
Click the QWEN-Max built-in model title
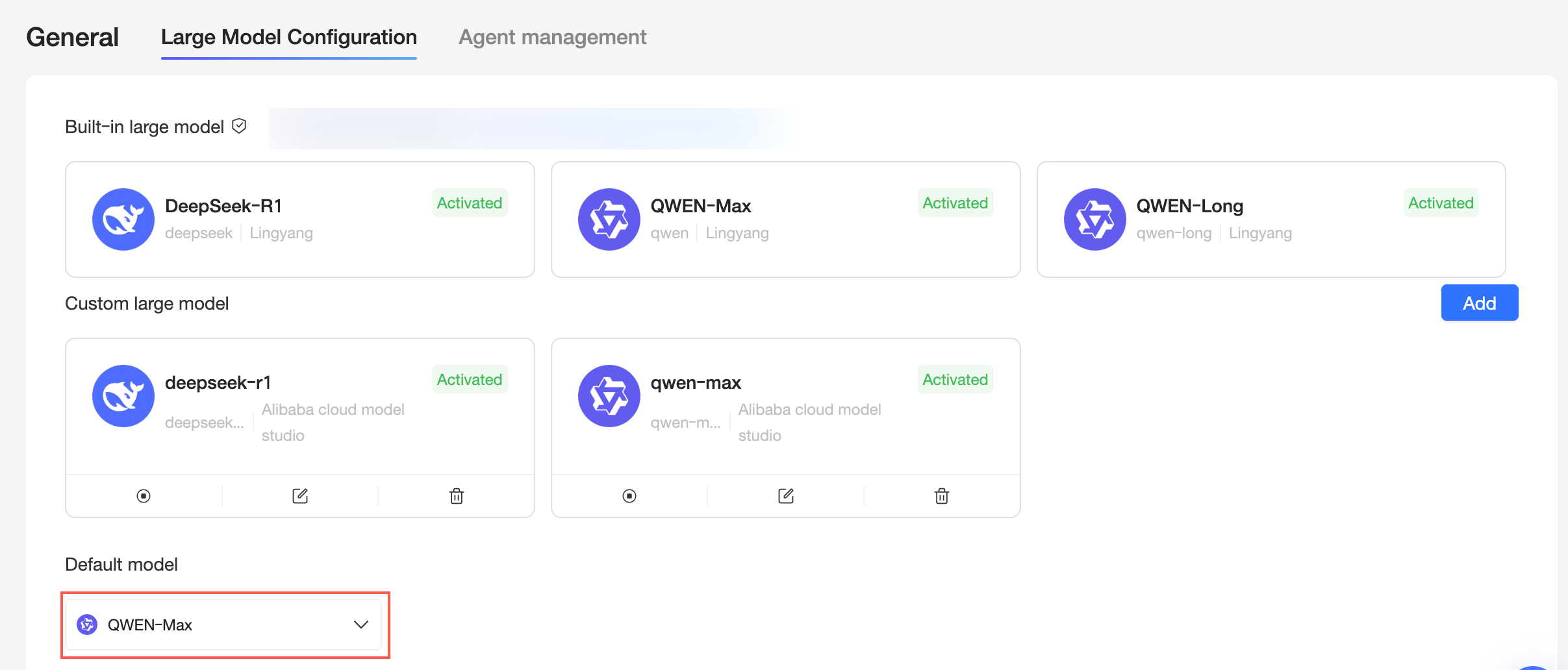tap(701, 206)
